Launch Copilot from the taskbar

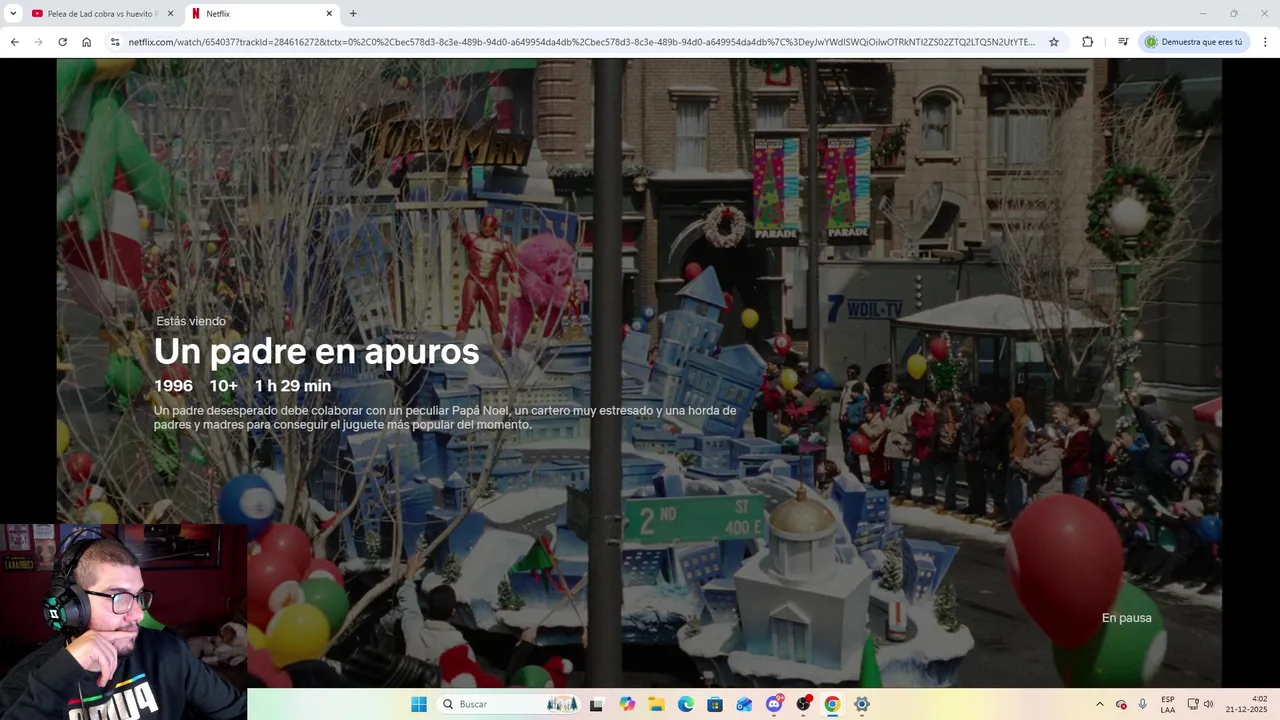pyautogui.click(x=627, y=704)
